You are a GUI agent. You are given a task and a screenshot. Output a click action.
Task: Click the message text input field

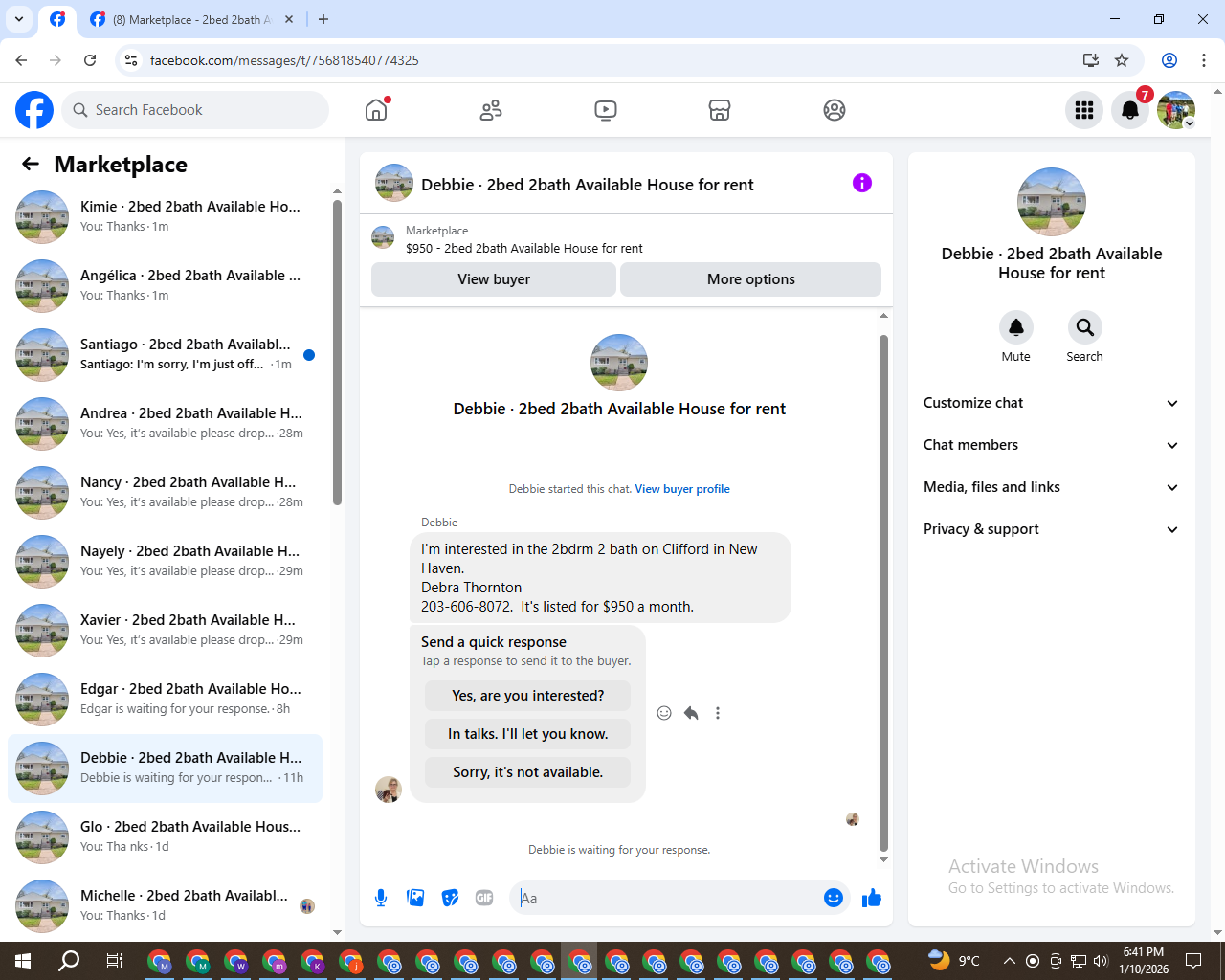667,898
